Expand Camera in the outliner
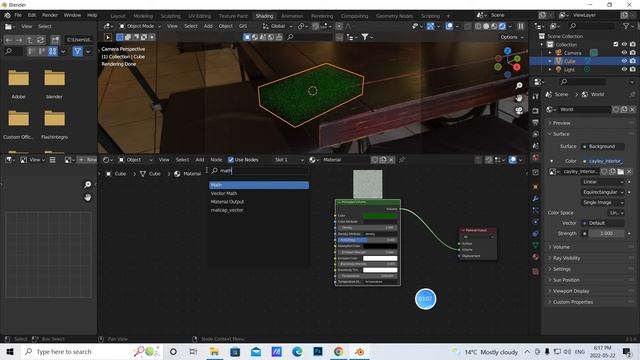 [x=550, y=53]
